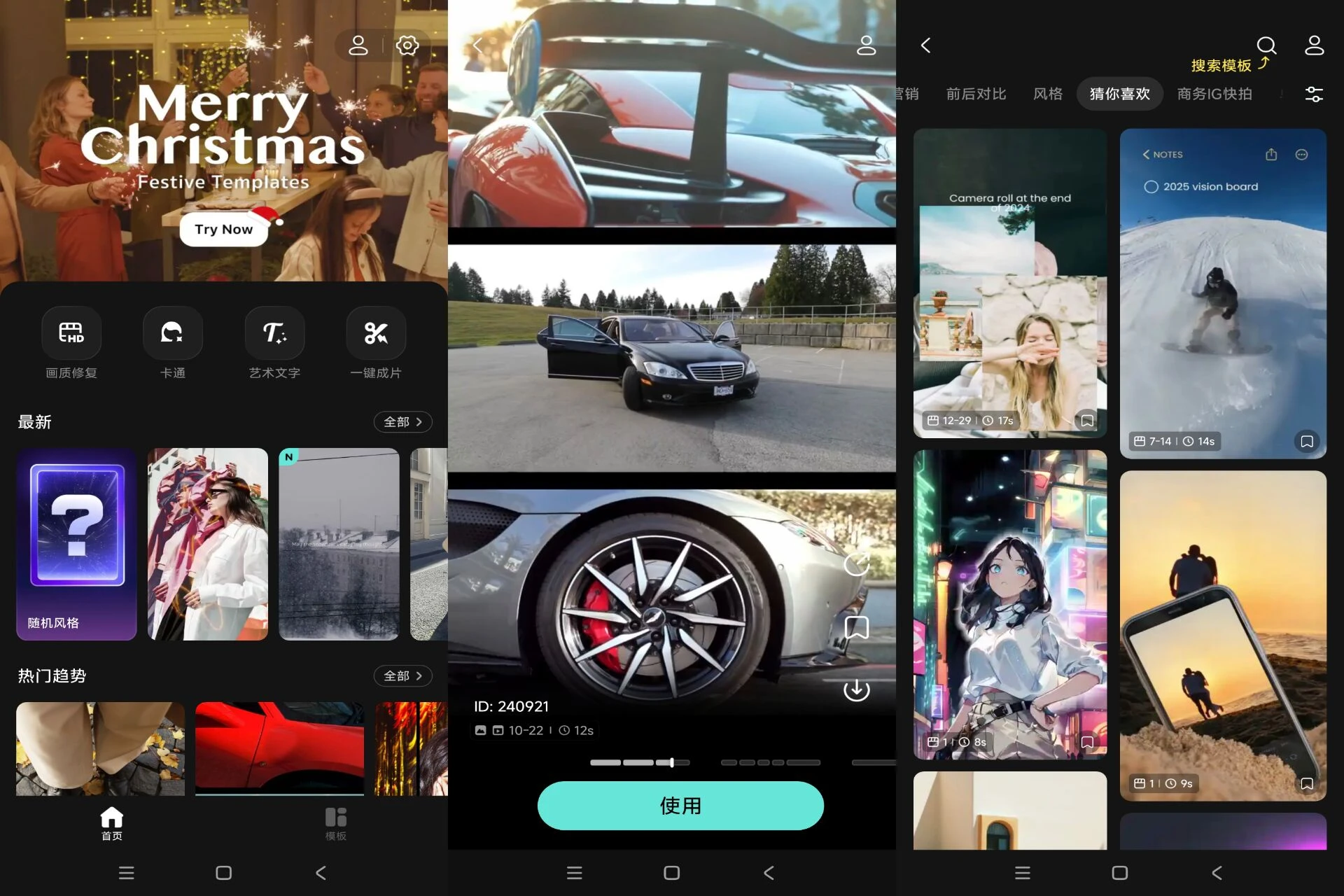Click user profile icon in left panel
Viewport: 1344px width, 896px height.
pyautogui.click(x=357, y=45)
